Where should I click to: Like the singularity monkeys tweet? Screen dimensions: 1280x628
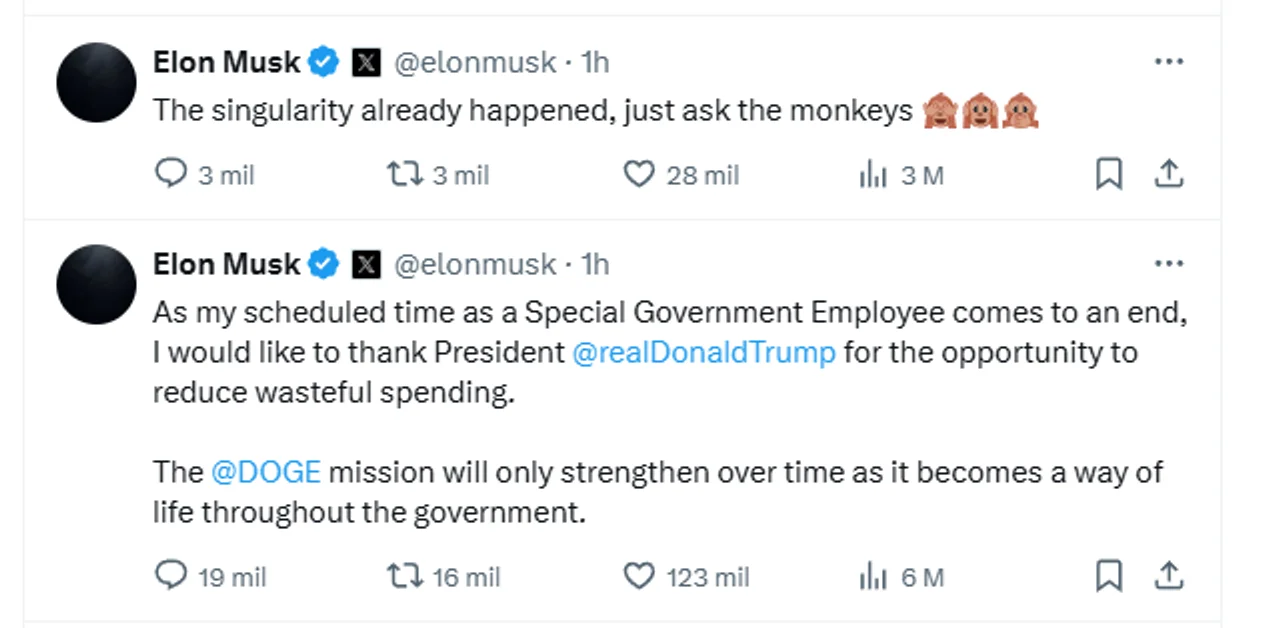click(x=638, y=175)
